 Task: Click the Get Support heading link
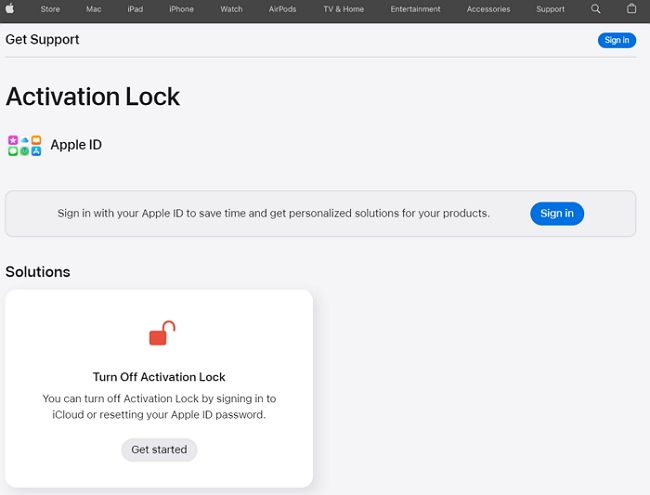[x=42, y=39]
